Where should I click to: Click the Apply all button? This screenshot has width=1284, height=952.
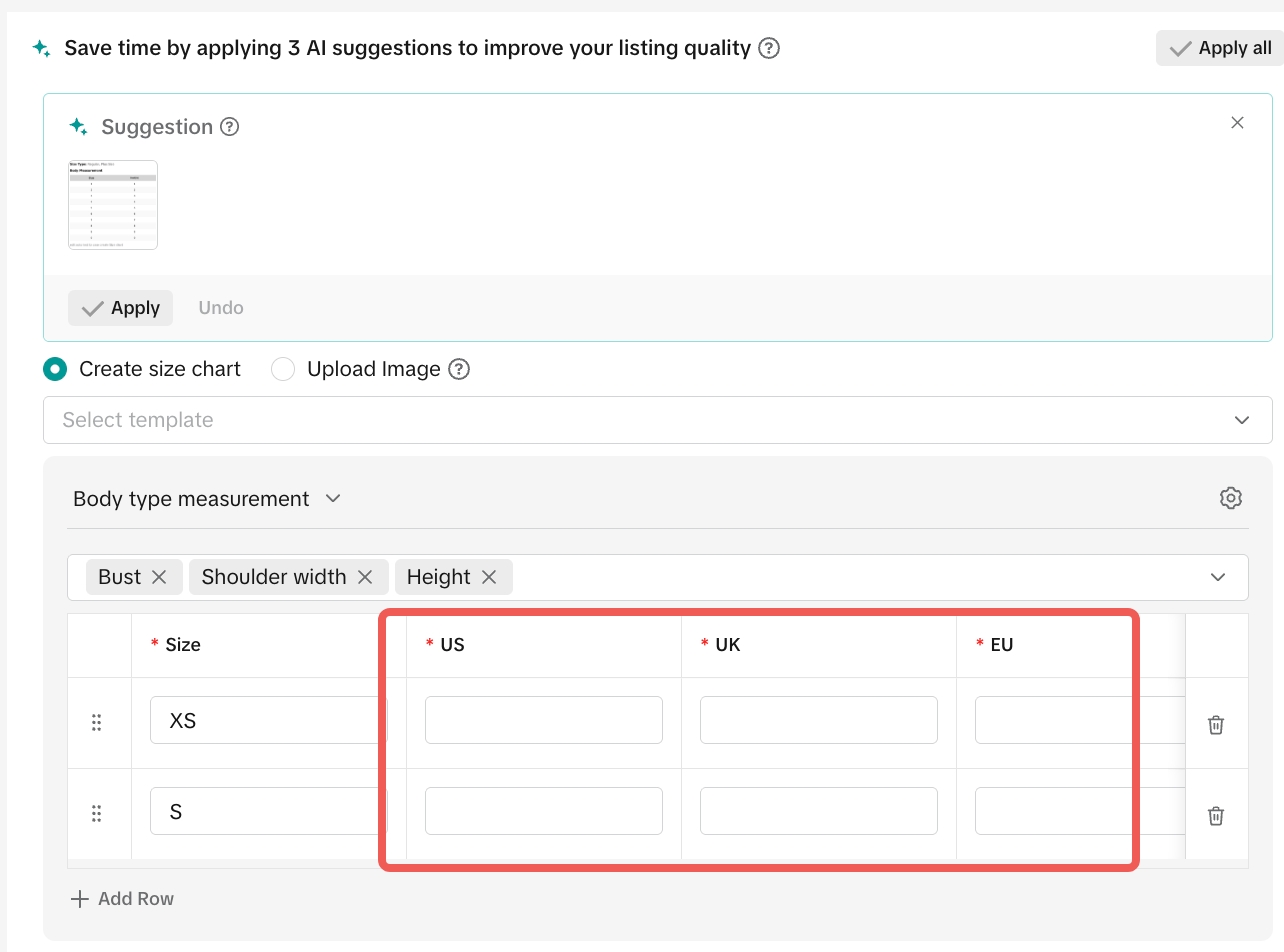click(x=1220, y=48)
